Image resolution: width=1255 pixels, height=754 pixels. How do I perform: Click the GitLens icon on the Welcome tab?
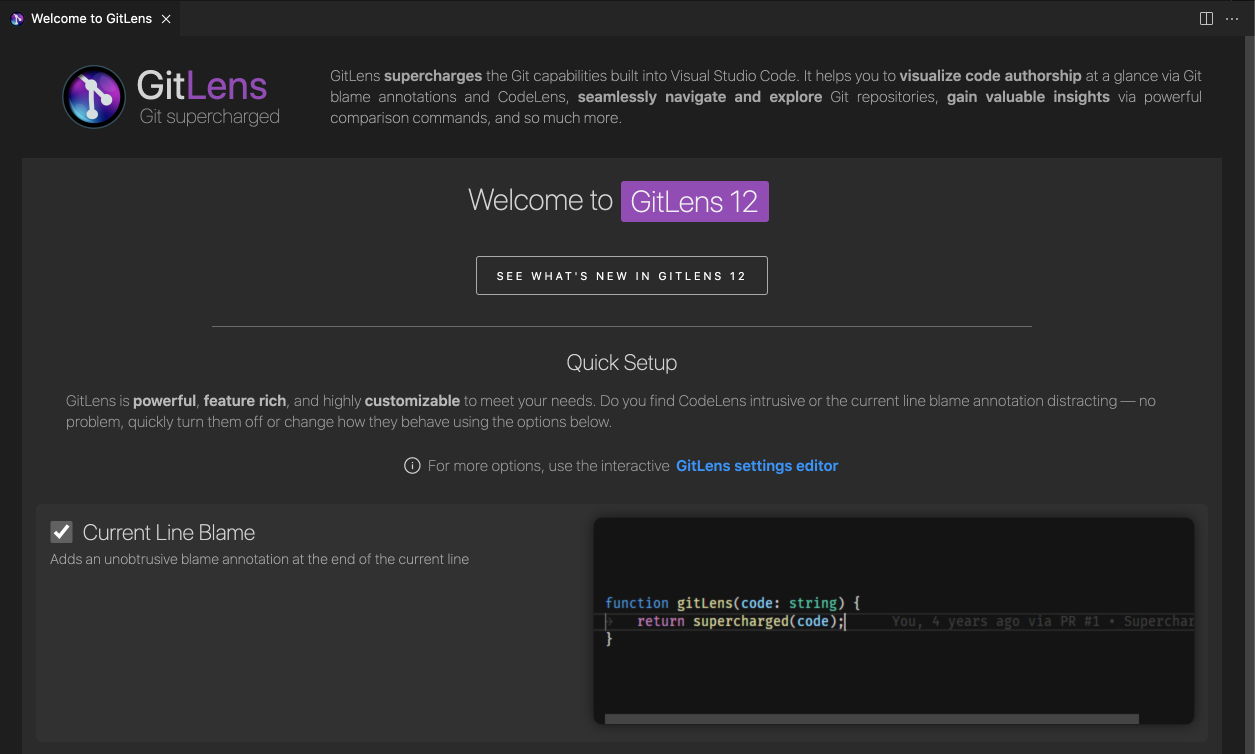16,18
